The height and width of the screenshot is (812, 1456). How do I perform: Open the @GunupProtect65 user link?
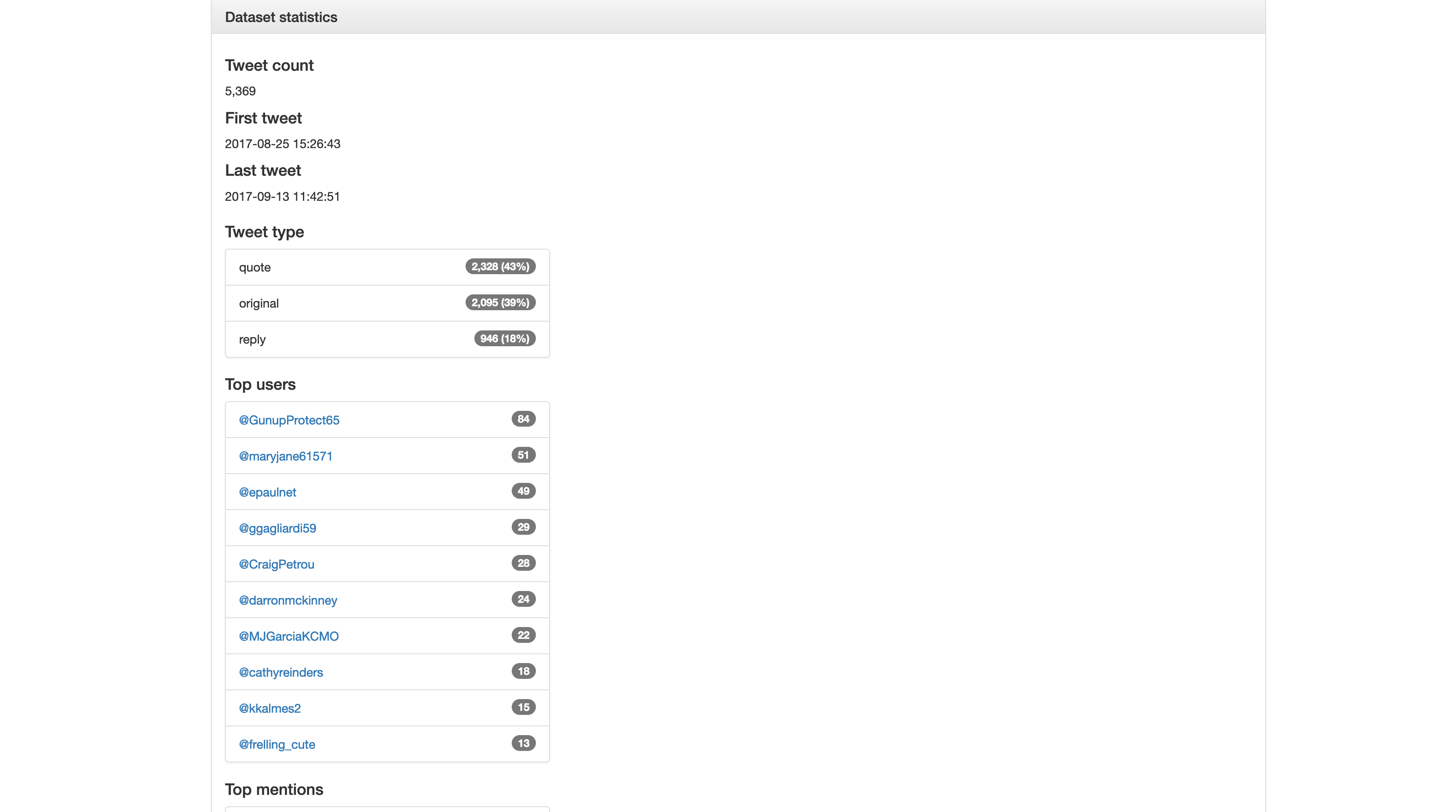coord(289,420)
